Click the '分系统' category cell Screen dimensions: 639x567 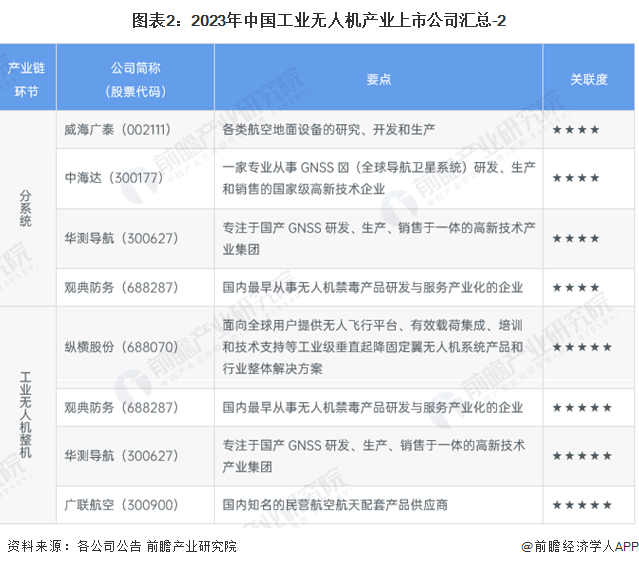pyautogui.click(x=26, y=208)
